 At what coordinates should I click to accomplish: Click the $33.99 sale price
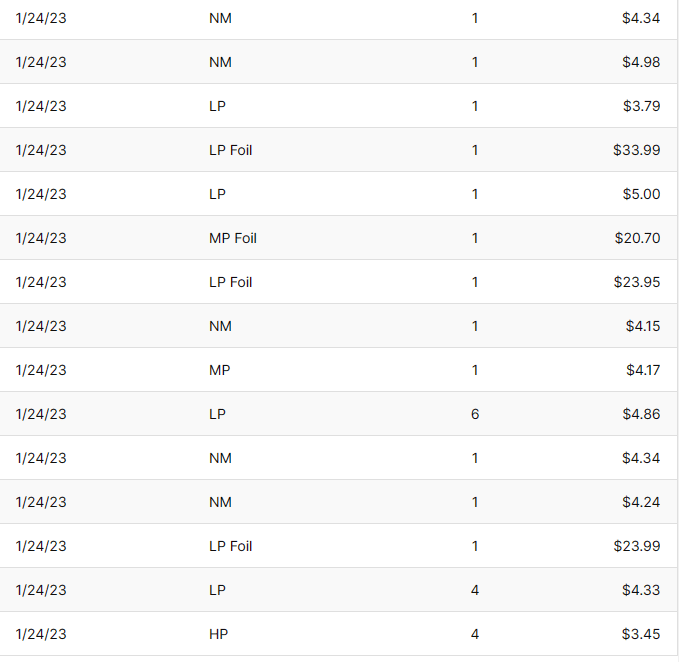click(x=636, y=150)
